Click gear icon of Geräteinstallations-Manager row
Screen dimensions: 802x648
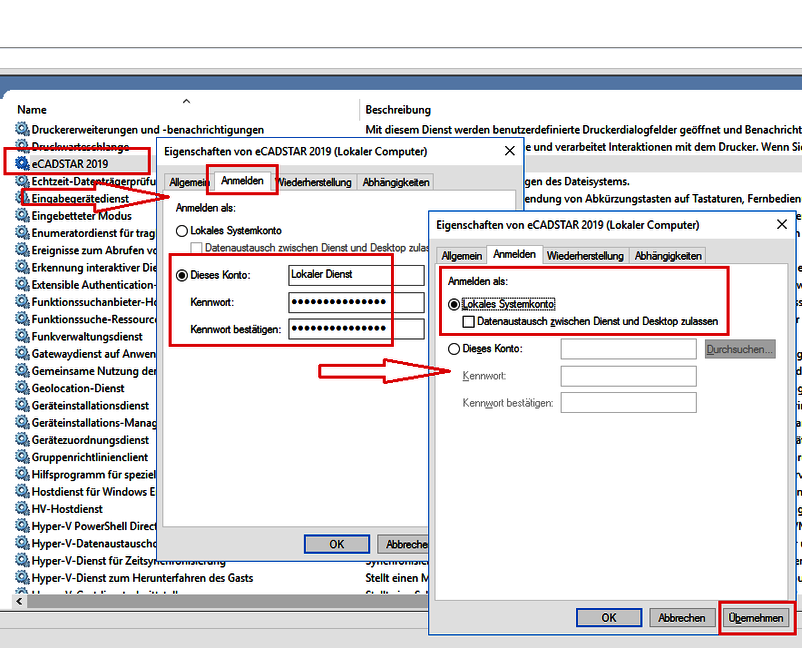pos(22,422)
